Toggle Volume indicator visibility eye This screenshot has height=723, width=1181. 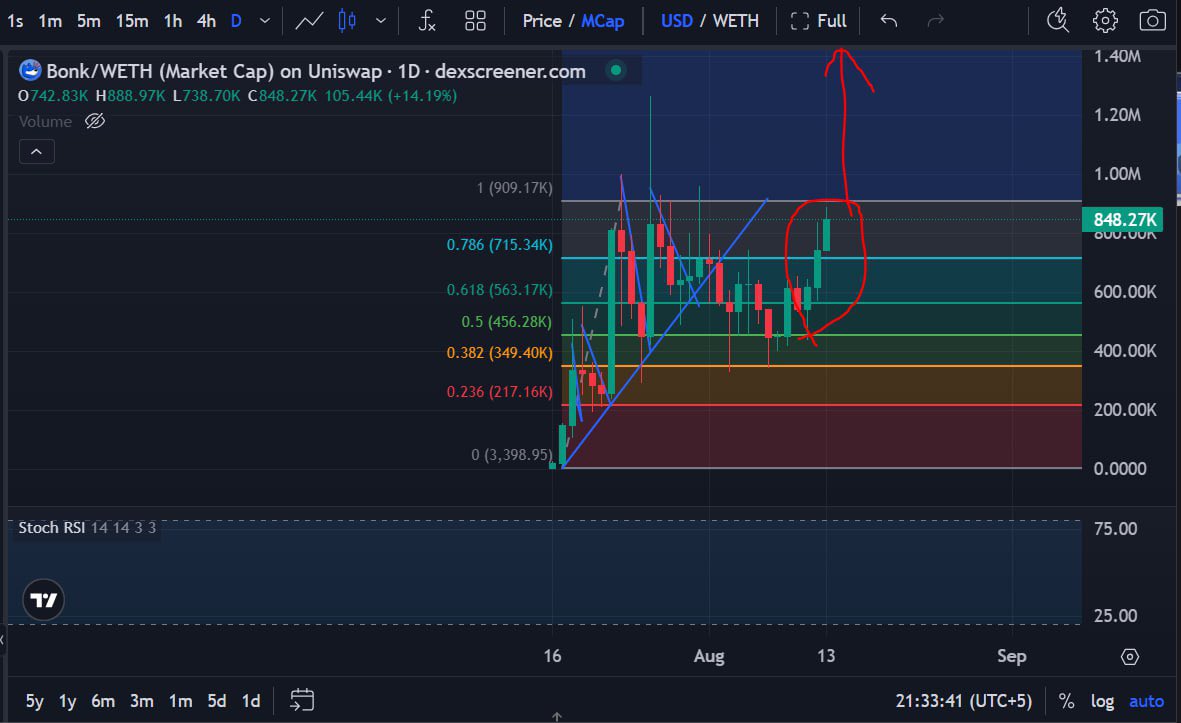95,121
